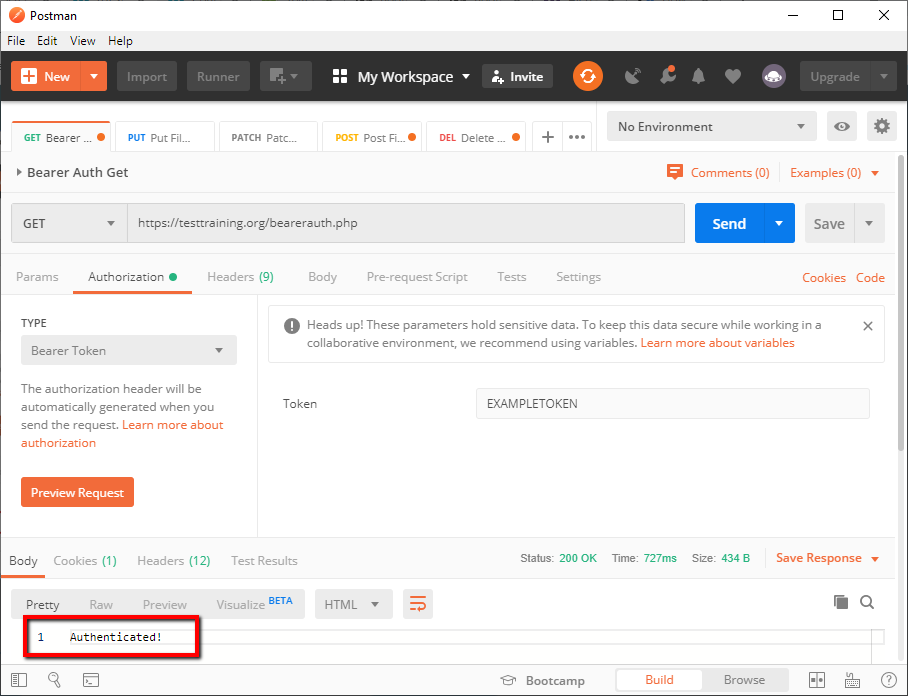Screen dimensions: 908x696
Task: Open the Params tab
Action: tap(37, 277)
